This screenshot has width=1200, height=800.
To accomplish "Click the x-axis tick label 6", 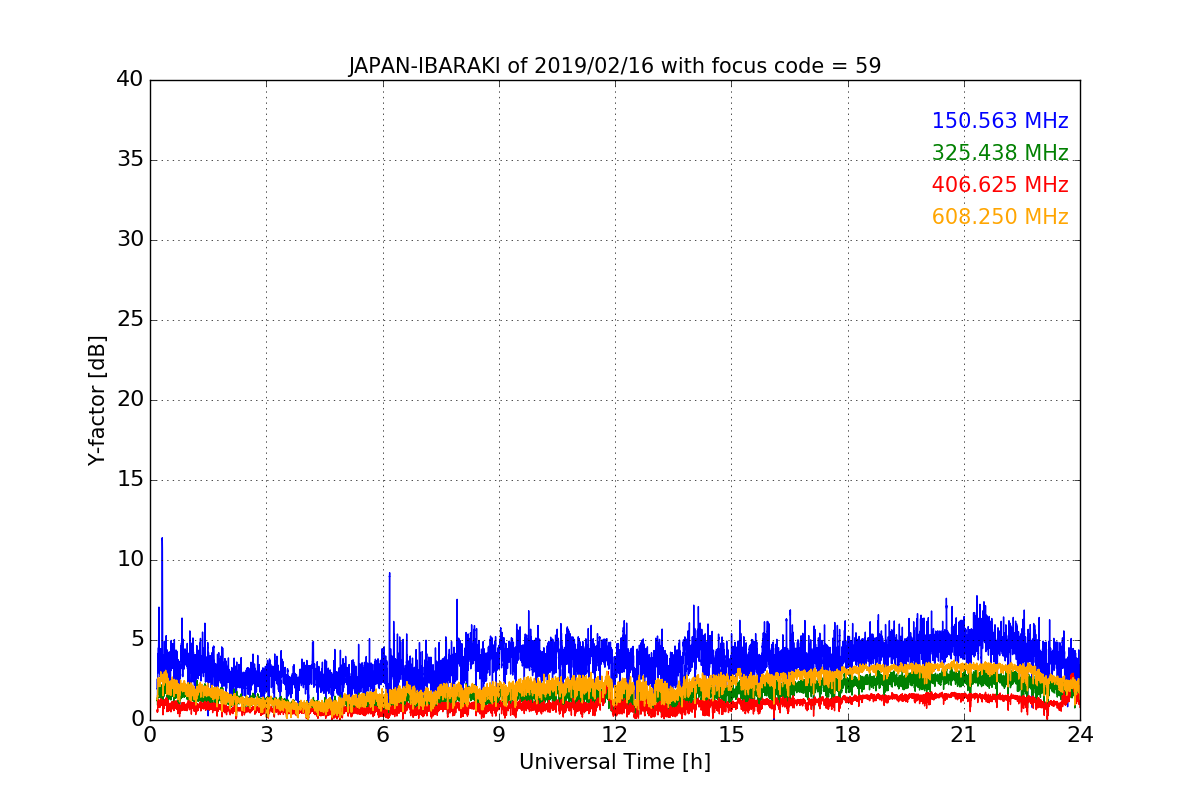I will (x=383, y=735).
